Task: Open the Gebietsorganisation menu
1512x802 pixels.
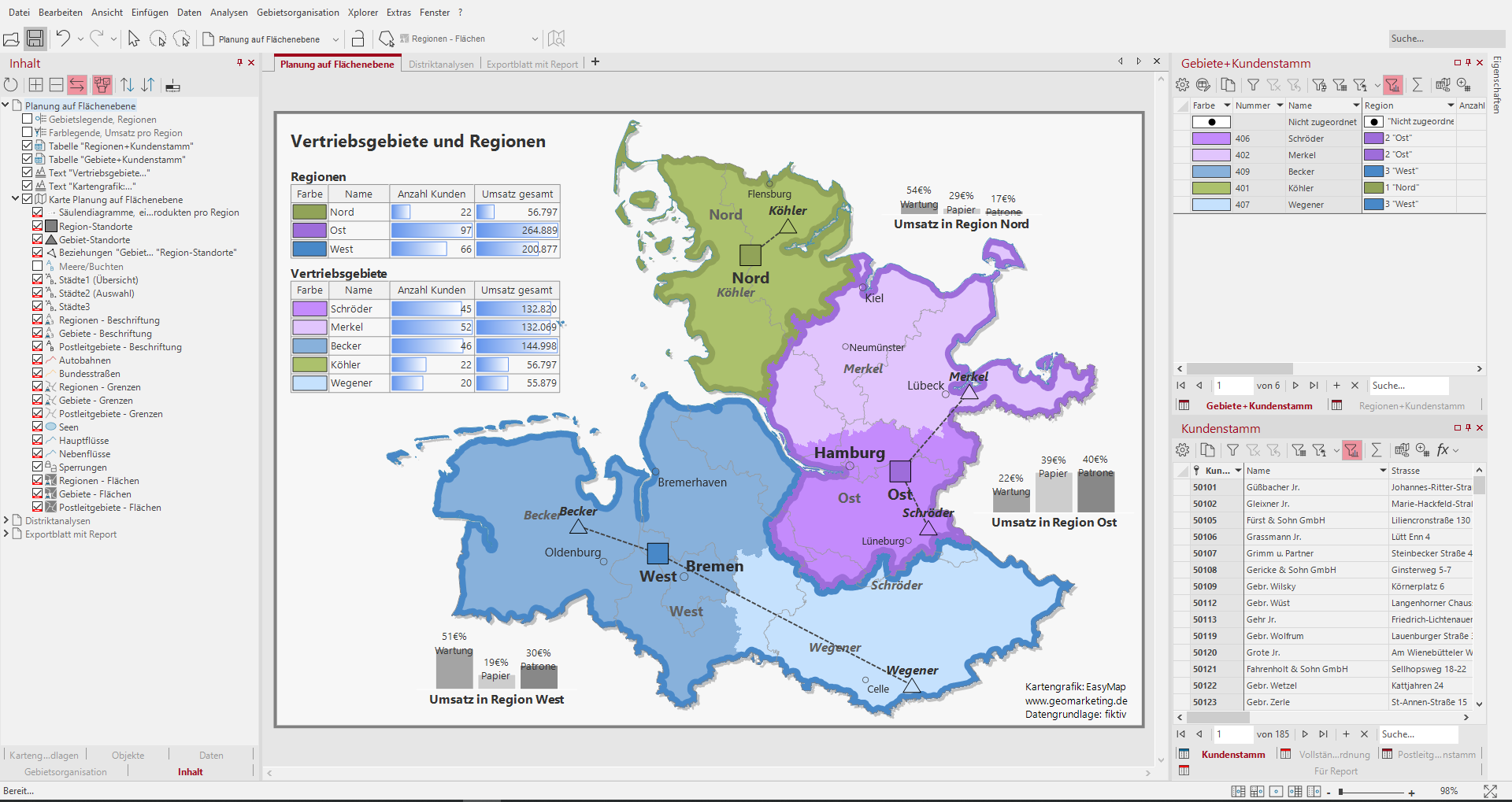Action: (x=298, y=13)
